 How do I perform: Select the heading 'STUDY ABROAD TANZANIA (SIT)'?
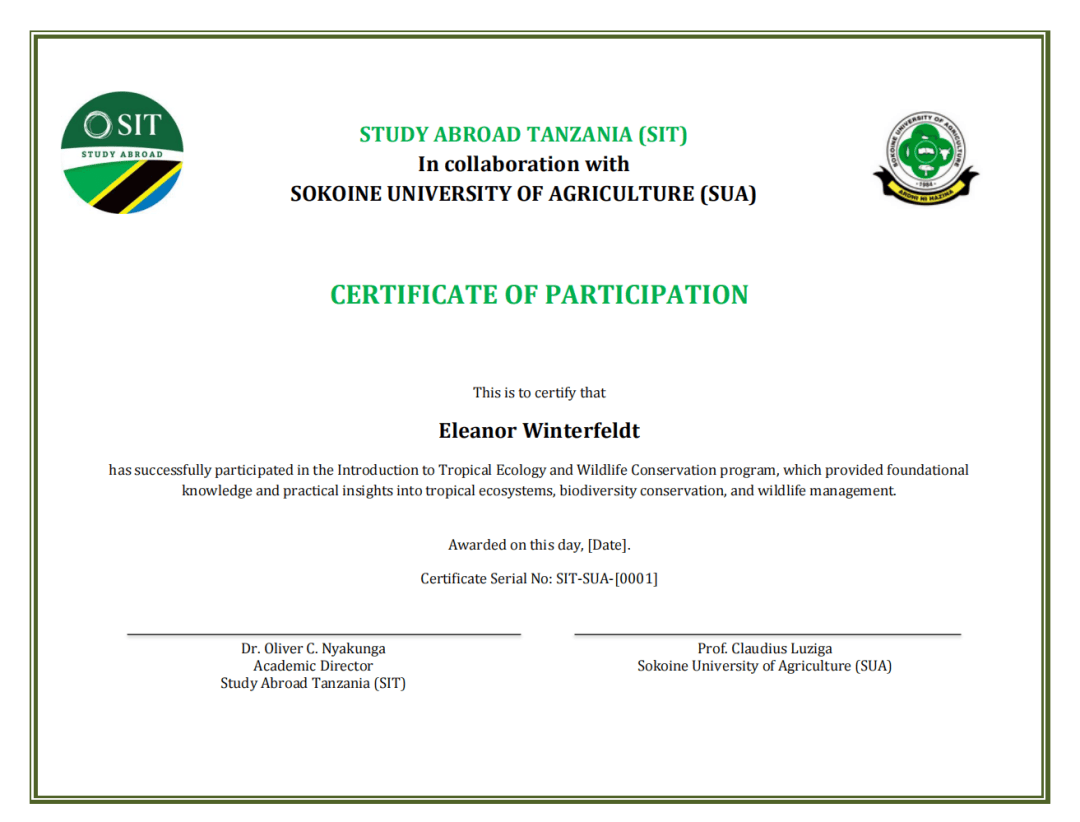click(x=523, y=134)
